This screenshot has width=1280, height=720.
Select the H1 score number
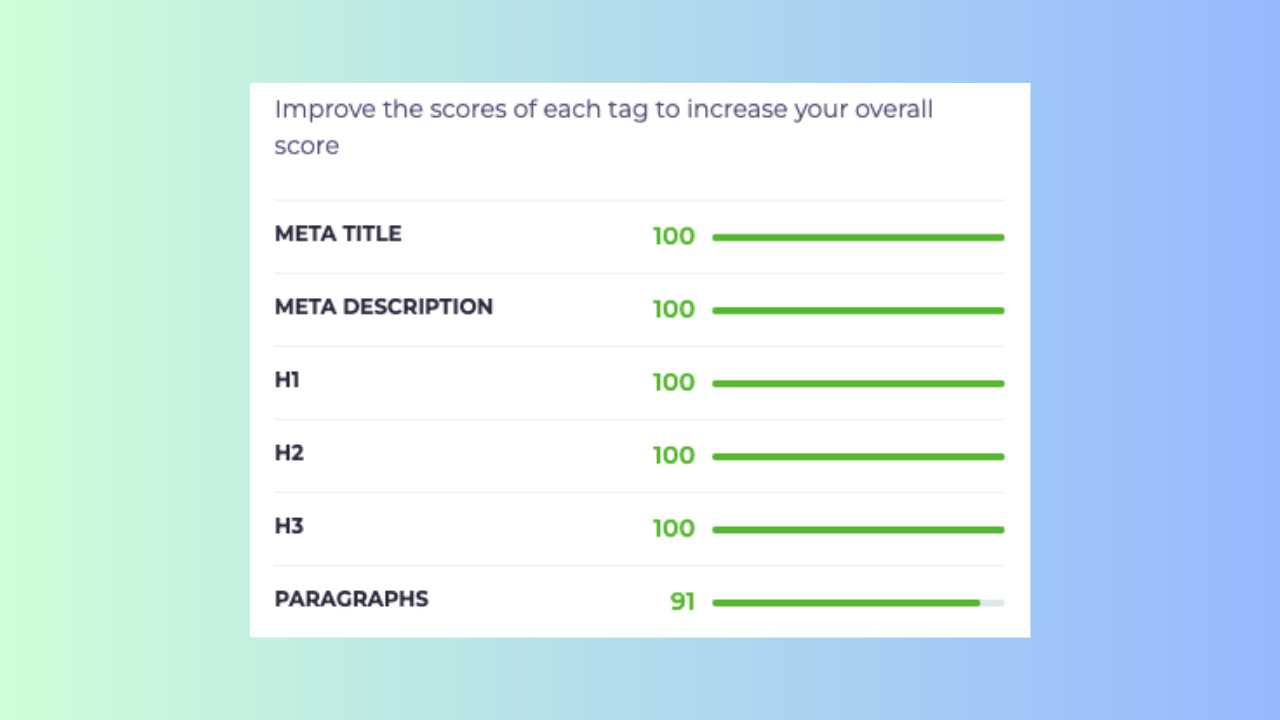tap(674, 383)
